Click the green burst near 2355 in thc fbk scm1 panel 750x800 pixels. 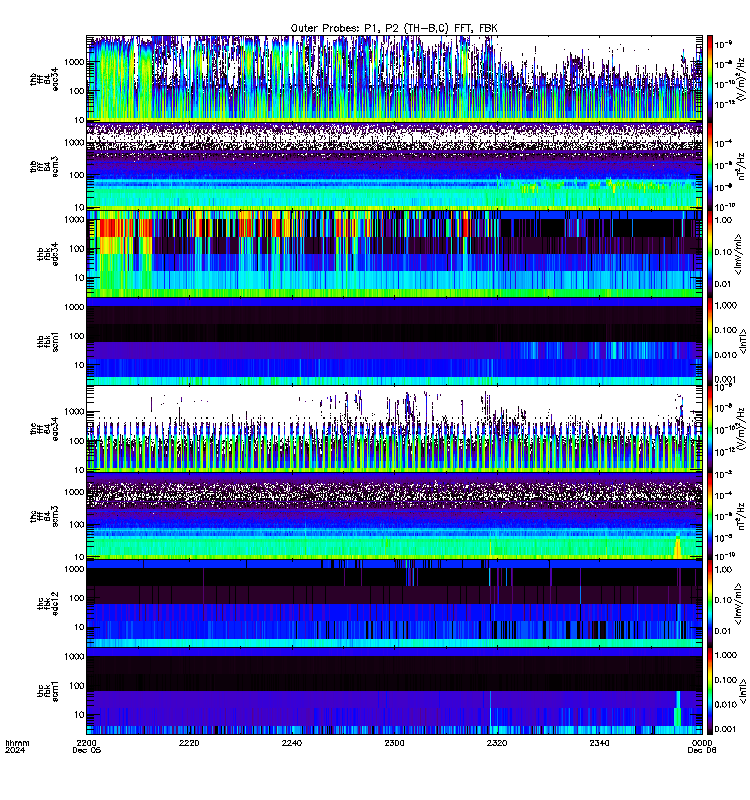coord(678,709)
